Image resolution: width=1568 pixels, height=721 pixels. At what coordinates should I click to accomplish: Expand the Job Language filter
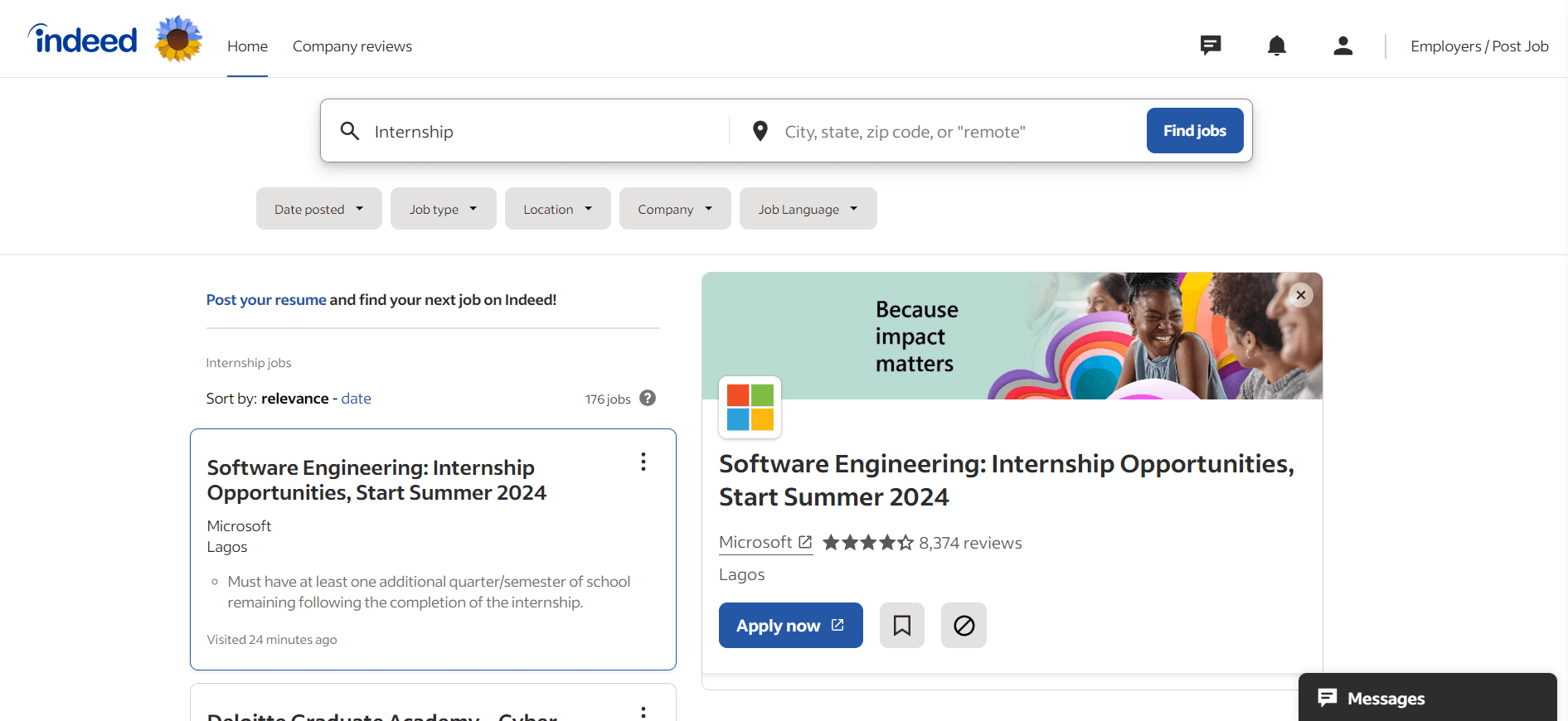pyautogui.click(x=808, y=209)
